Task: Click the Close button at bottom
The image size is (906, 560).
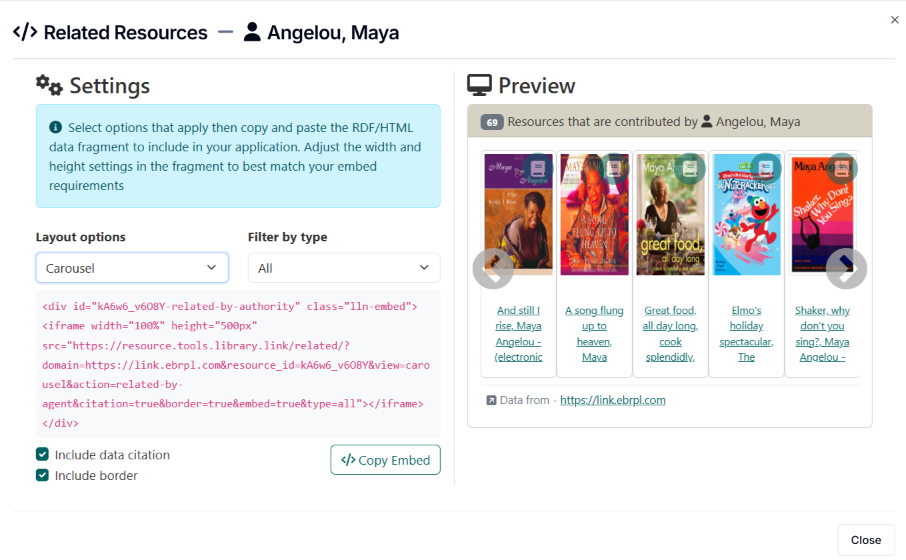Action: [865, 540]
